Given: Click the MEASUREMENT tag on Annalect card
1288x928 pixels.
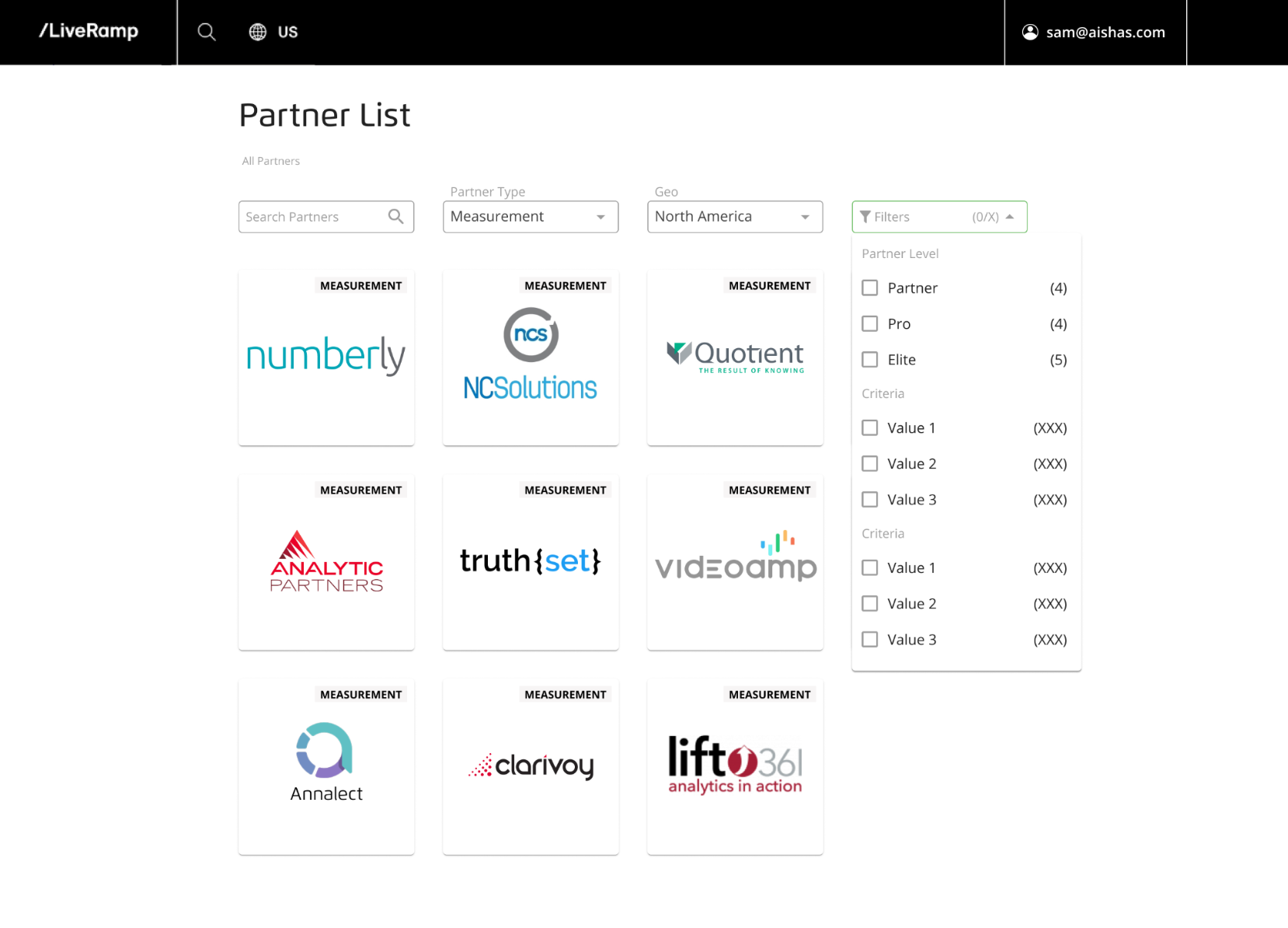Looking at the screenshot, I should coord(361,694).
